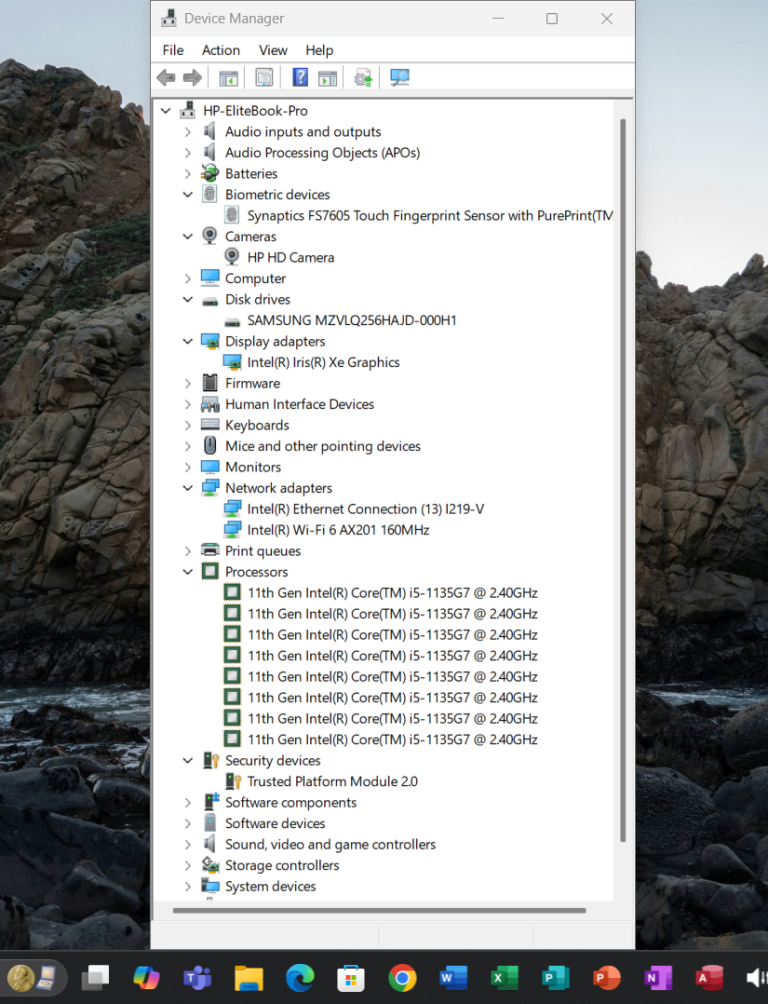The width and height of the screenshot is (768, 1004).
Task: Launch Microsoft Teams from taskbar
Action: click(x=197, y=977)
